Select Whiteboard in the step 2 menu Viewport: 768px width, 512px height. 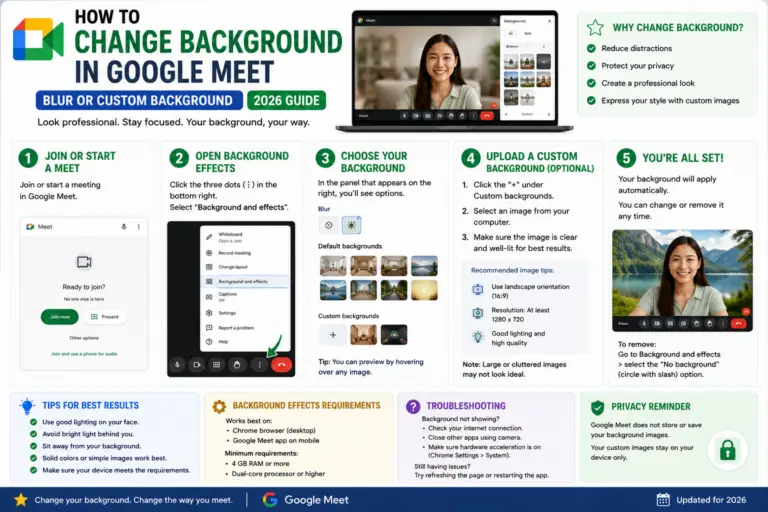click(245, 237)
